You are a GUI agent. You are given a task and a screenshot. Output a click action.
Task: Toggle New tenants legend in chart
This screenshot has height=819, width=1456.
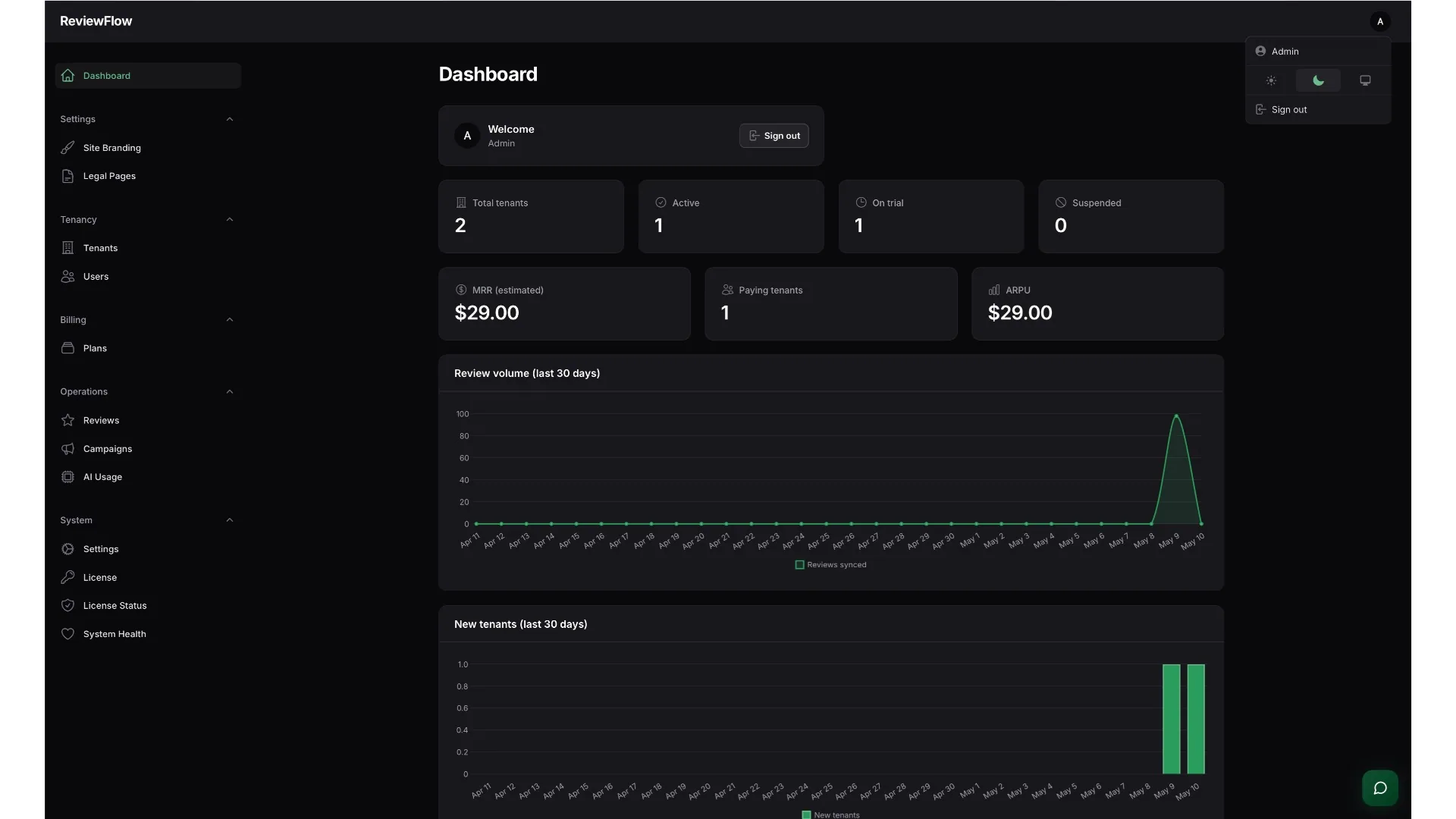(830, 814)
